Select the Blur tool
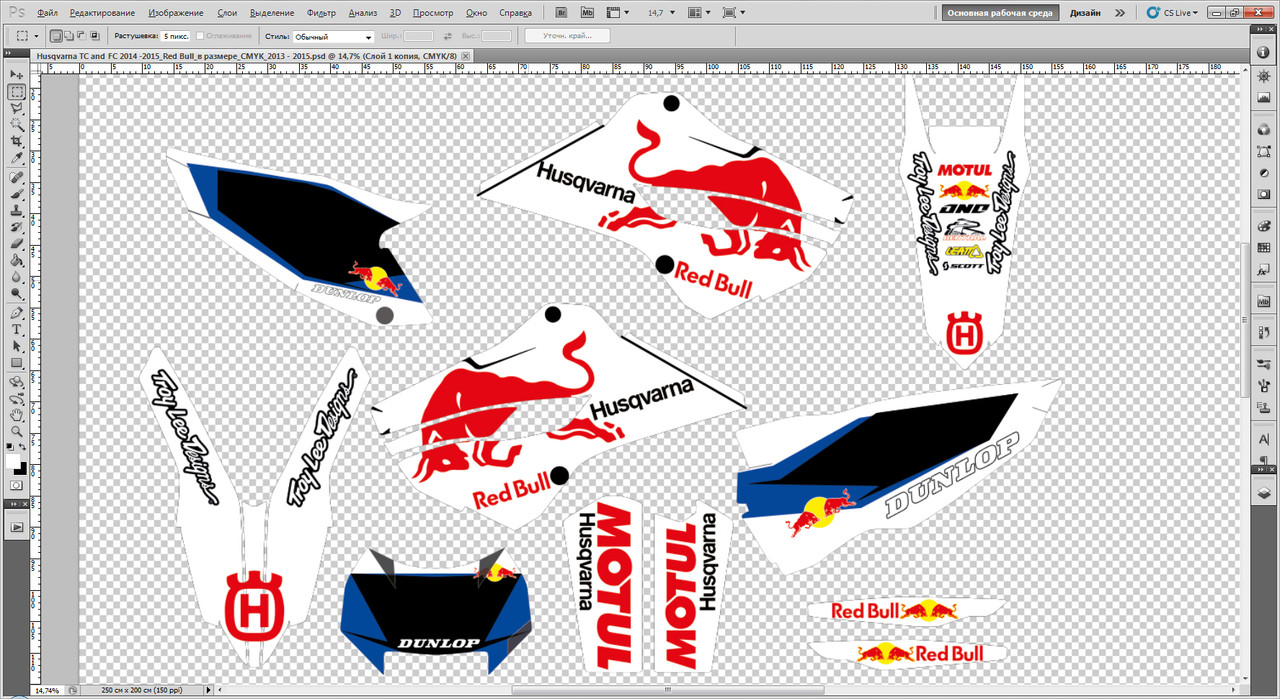 tap(17, 277)
